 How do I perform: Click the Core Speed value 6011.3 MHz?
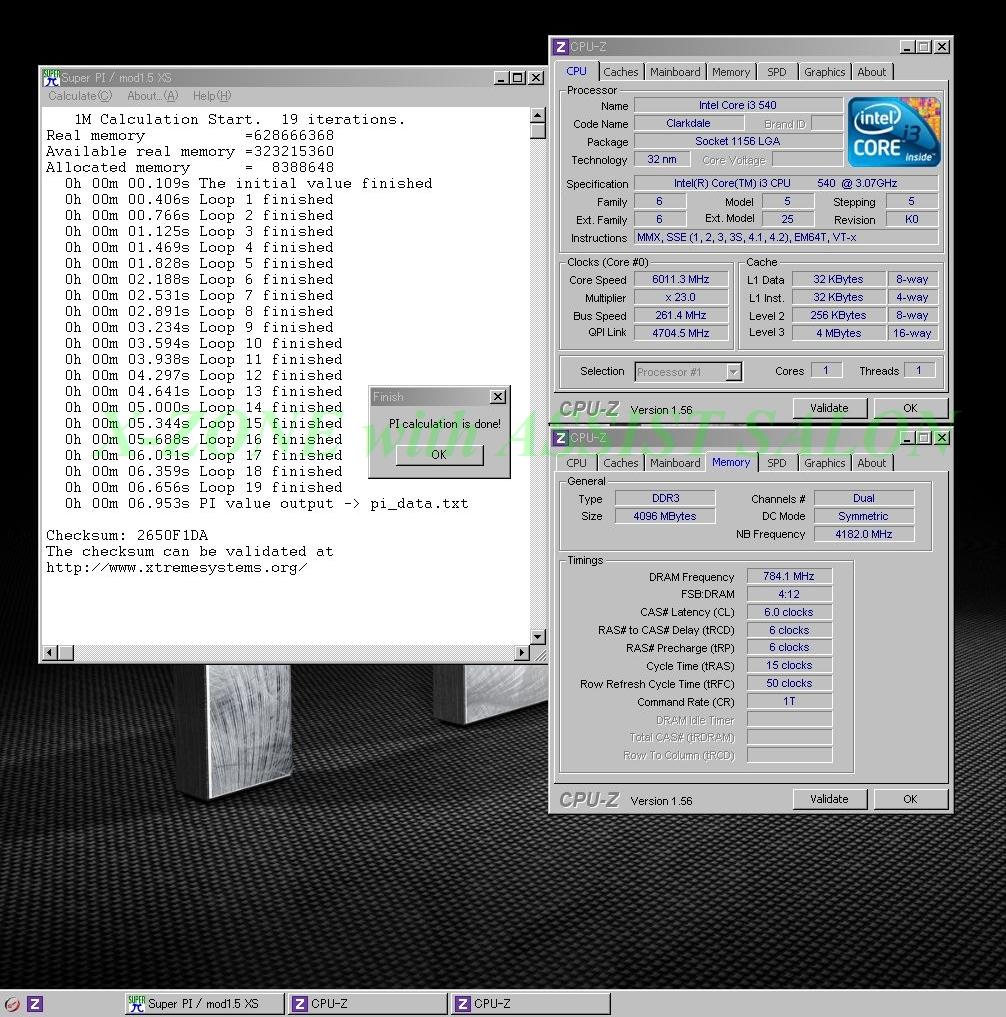click(680, 280)
